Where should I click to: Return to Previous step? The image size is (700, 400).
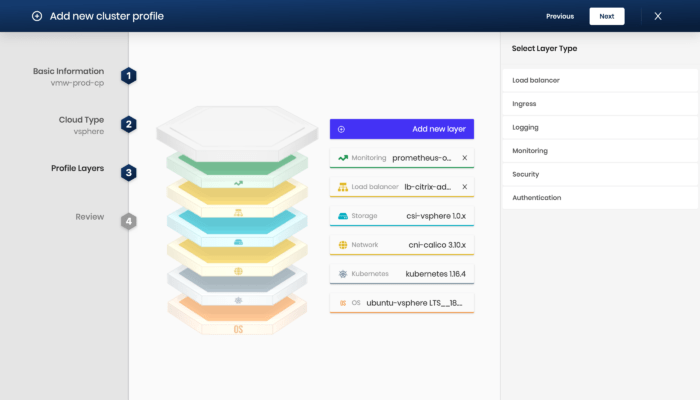tap(560, 16)
